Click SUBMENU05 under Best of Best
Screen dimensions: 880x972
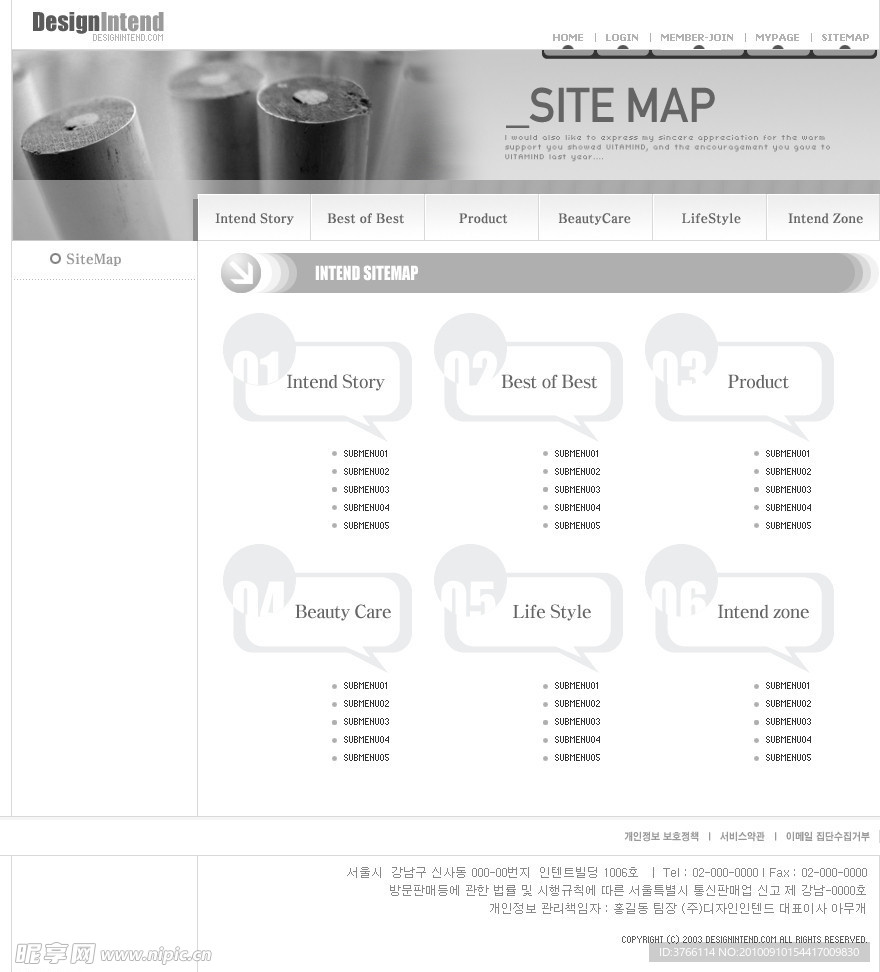point(577,526)
